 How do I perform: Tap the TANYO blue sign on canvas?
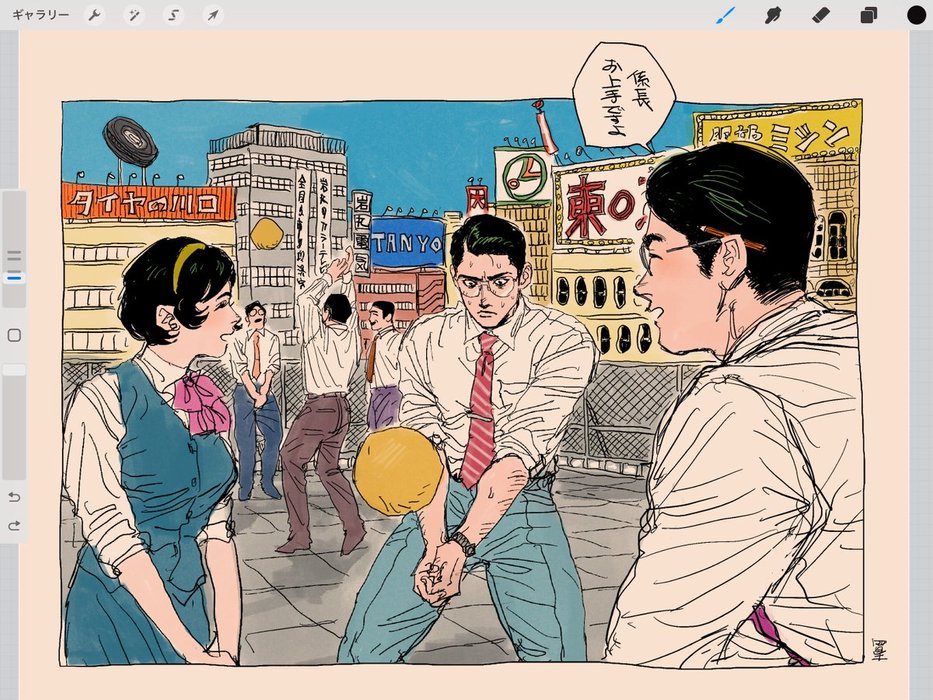(407, 243)
